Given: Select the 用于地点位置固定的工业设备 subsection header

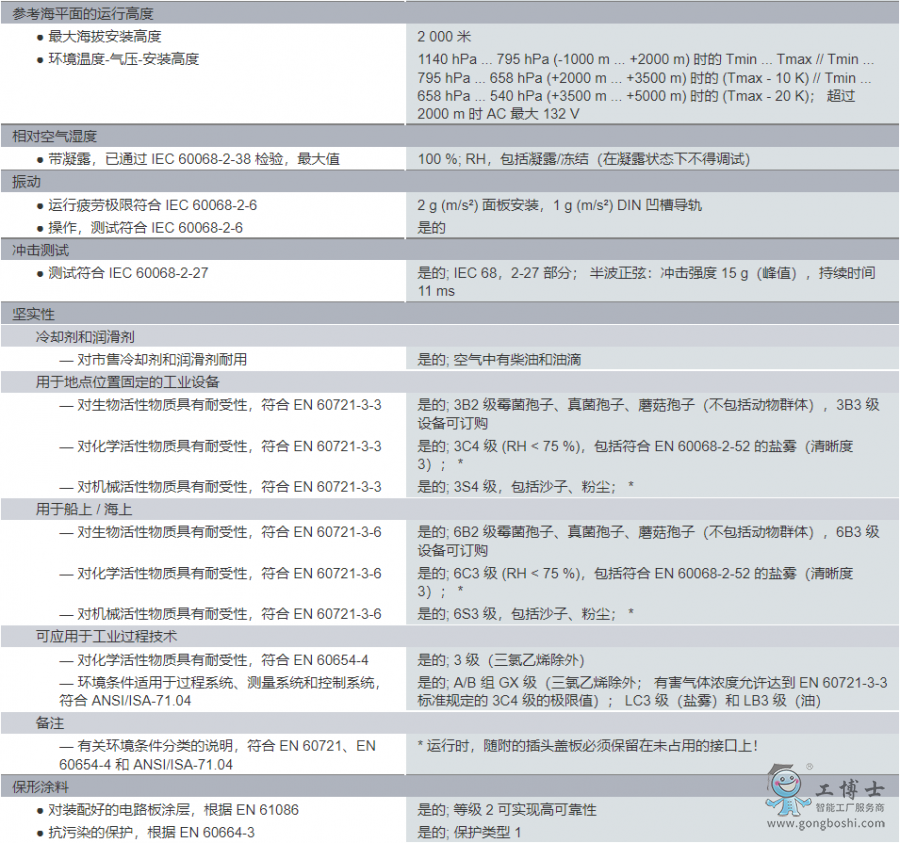Looking at the screenshot, I should click(x=128, y=381).
